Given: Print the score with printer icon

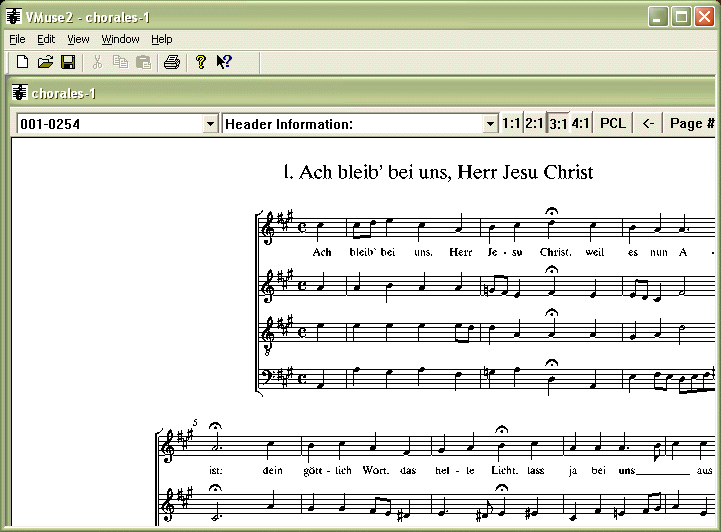Looking at the screenshot, I should click(x=172, y=62).
